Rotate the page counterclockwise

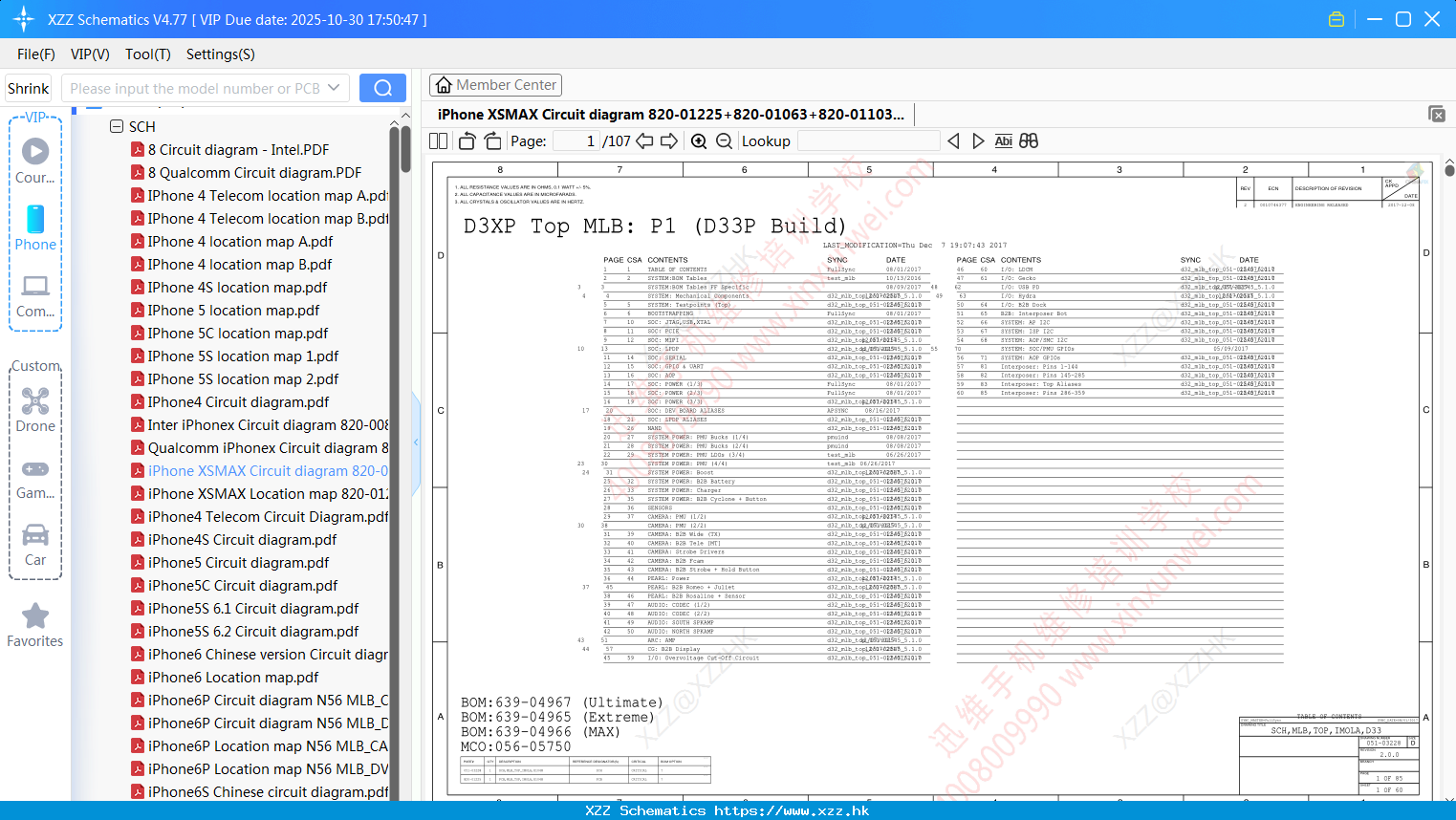[x=467, y=141]
